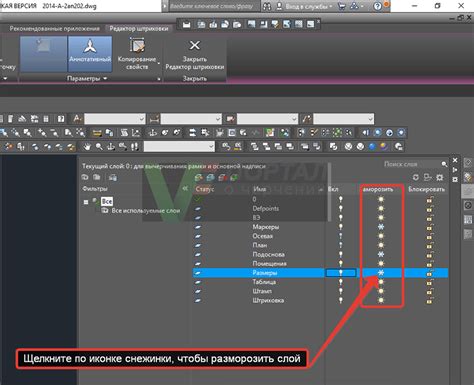Open the table style combo box
The image size is (474, 385).
(267, 119)
